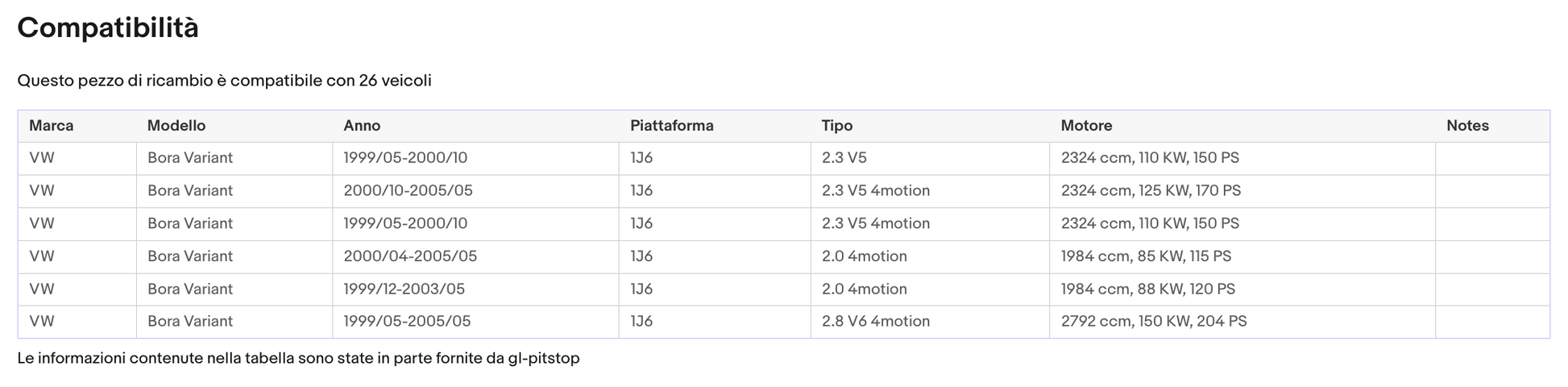Select the 2000/04-2005/05 year cell

(410, 256)
